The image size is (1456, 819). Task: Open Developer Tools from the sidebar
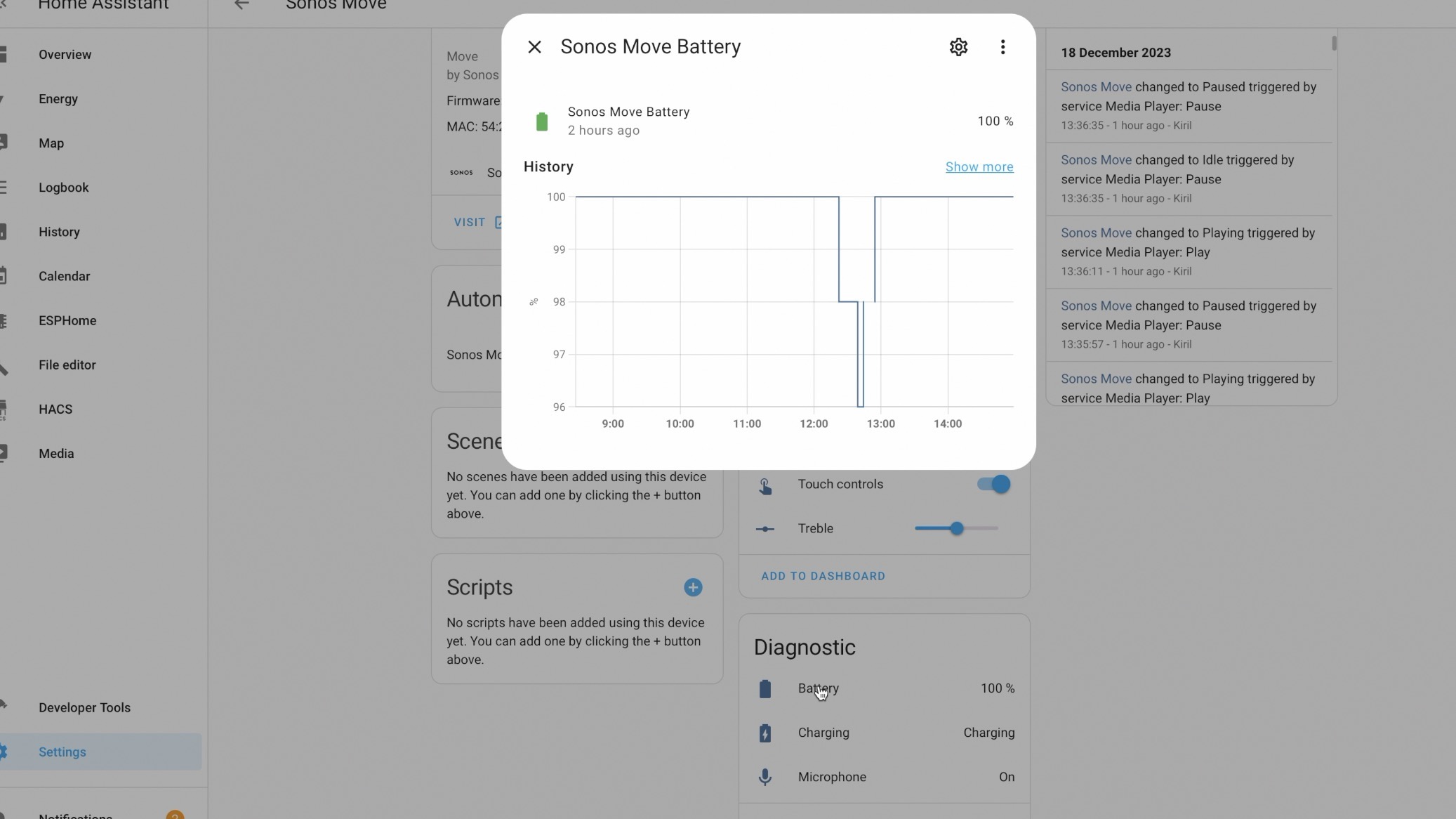click(x=84, y=707)
